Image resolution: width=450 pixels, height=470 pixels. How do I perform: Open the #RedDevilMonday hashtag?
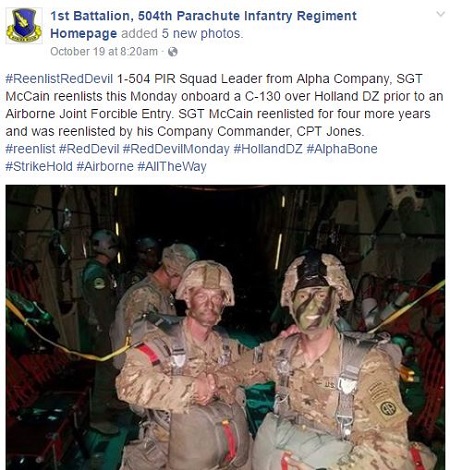coord(176,149)
